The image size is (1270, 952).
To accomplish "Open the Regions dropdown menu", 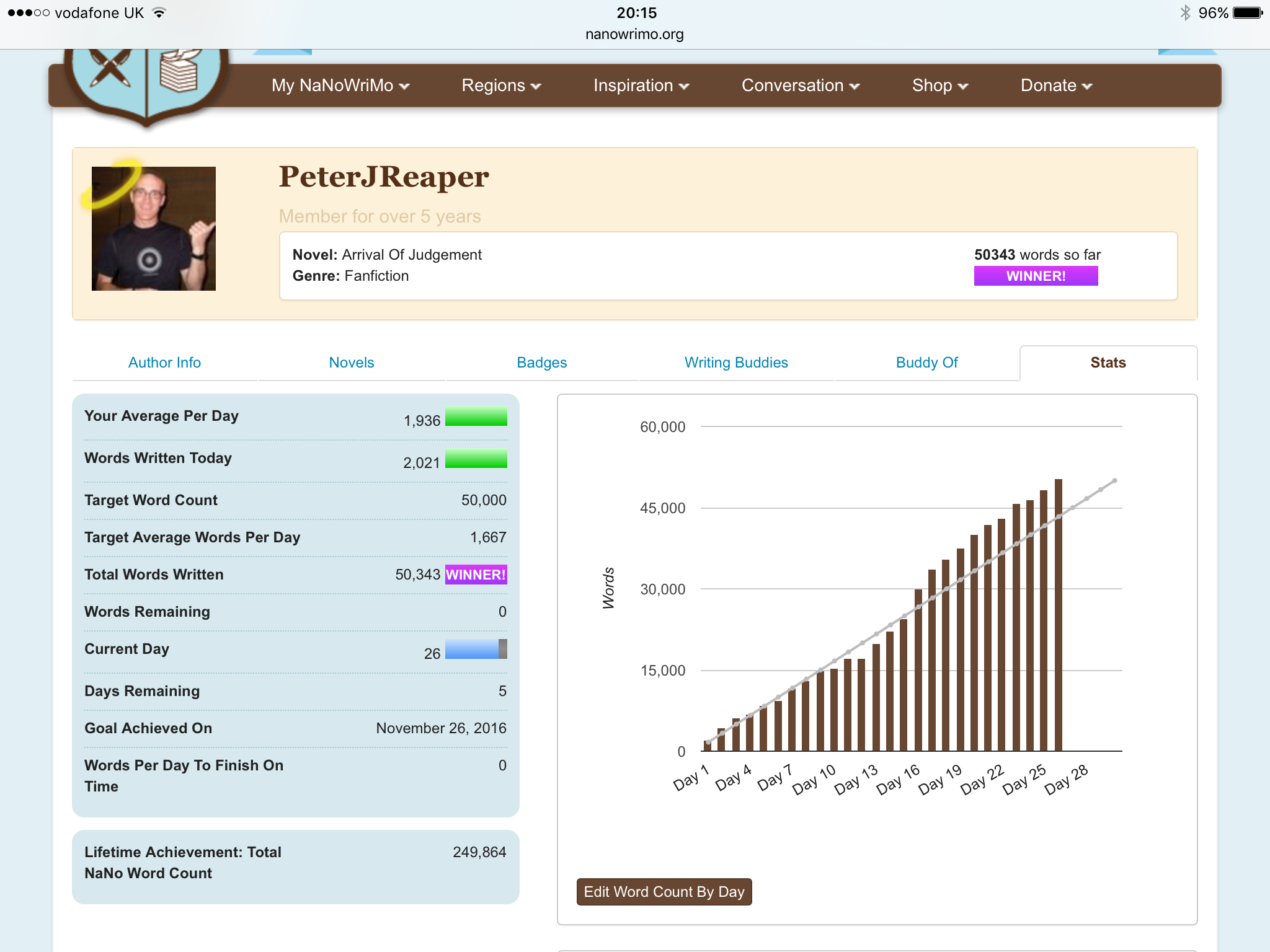I will pos(501,86).
